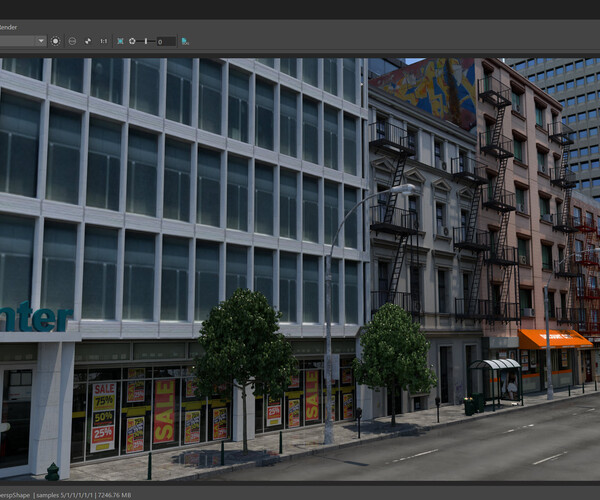The width and height of the screenshot is (600, 500).
Task: Click the checkered sphere toolbar icon
Action: point(87,41)
